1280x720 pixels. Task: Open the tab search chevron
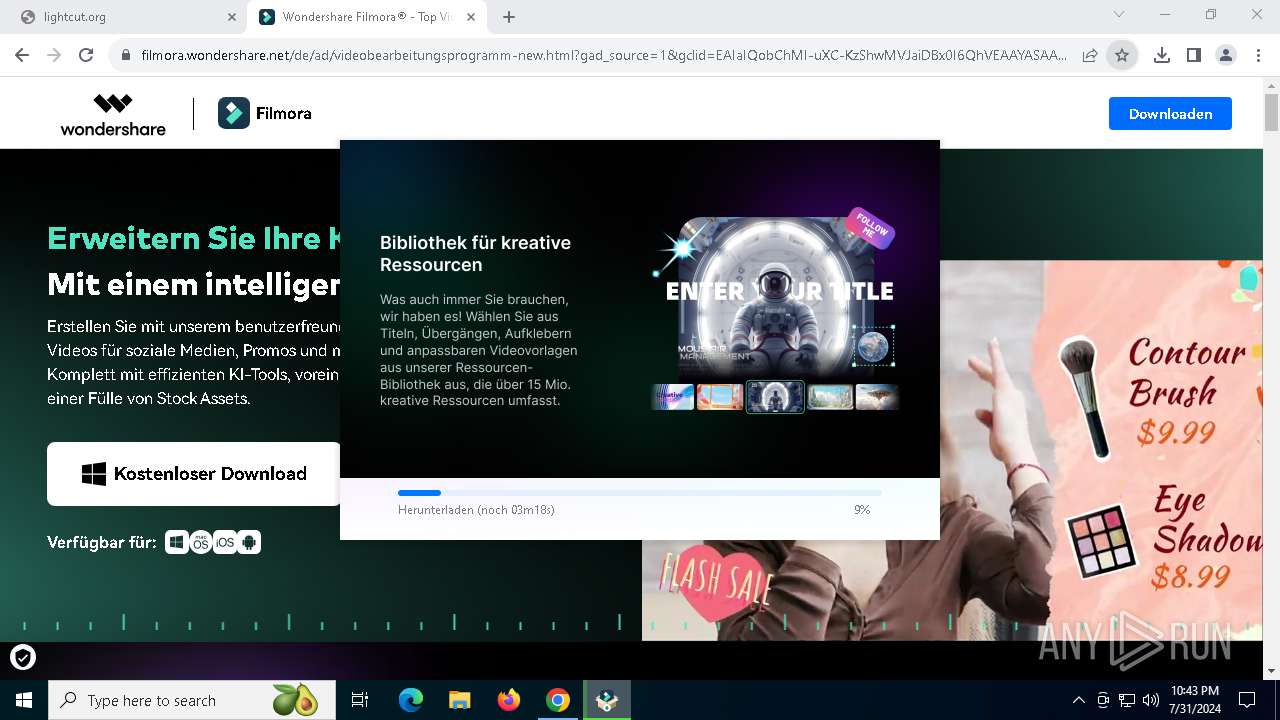[x=1119, y=15]
